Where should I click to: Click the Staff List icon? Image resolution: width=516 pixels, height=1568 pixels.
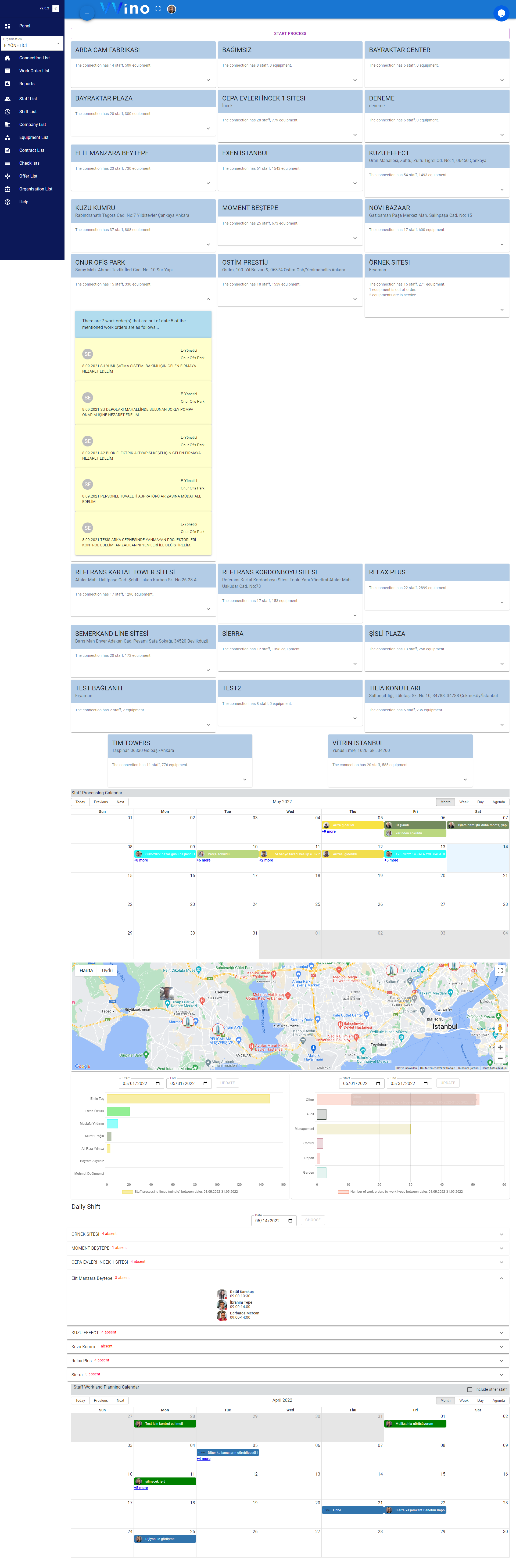click(x=8, y=99)
